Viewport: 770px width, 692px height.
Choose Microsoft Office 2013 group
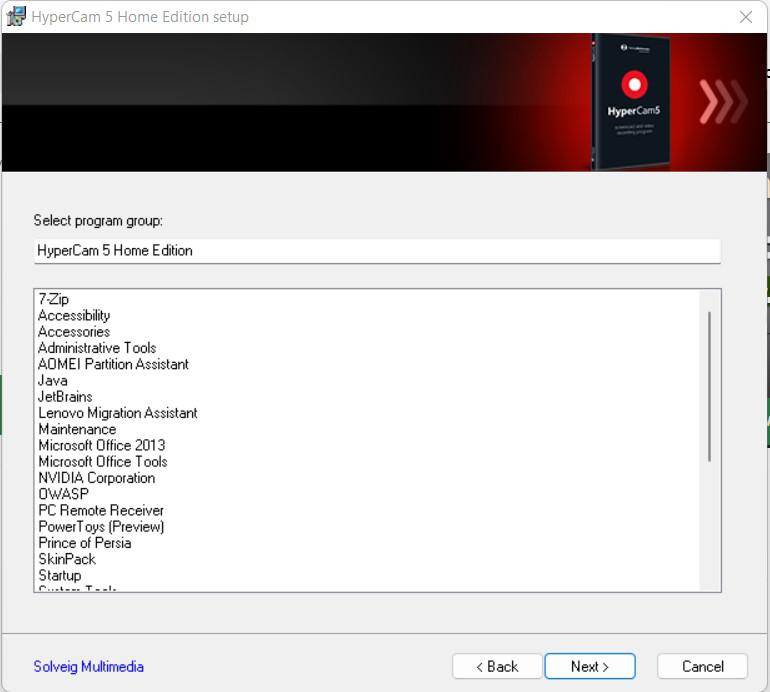[x=102, y=445]
